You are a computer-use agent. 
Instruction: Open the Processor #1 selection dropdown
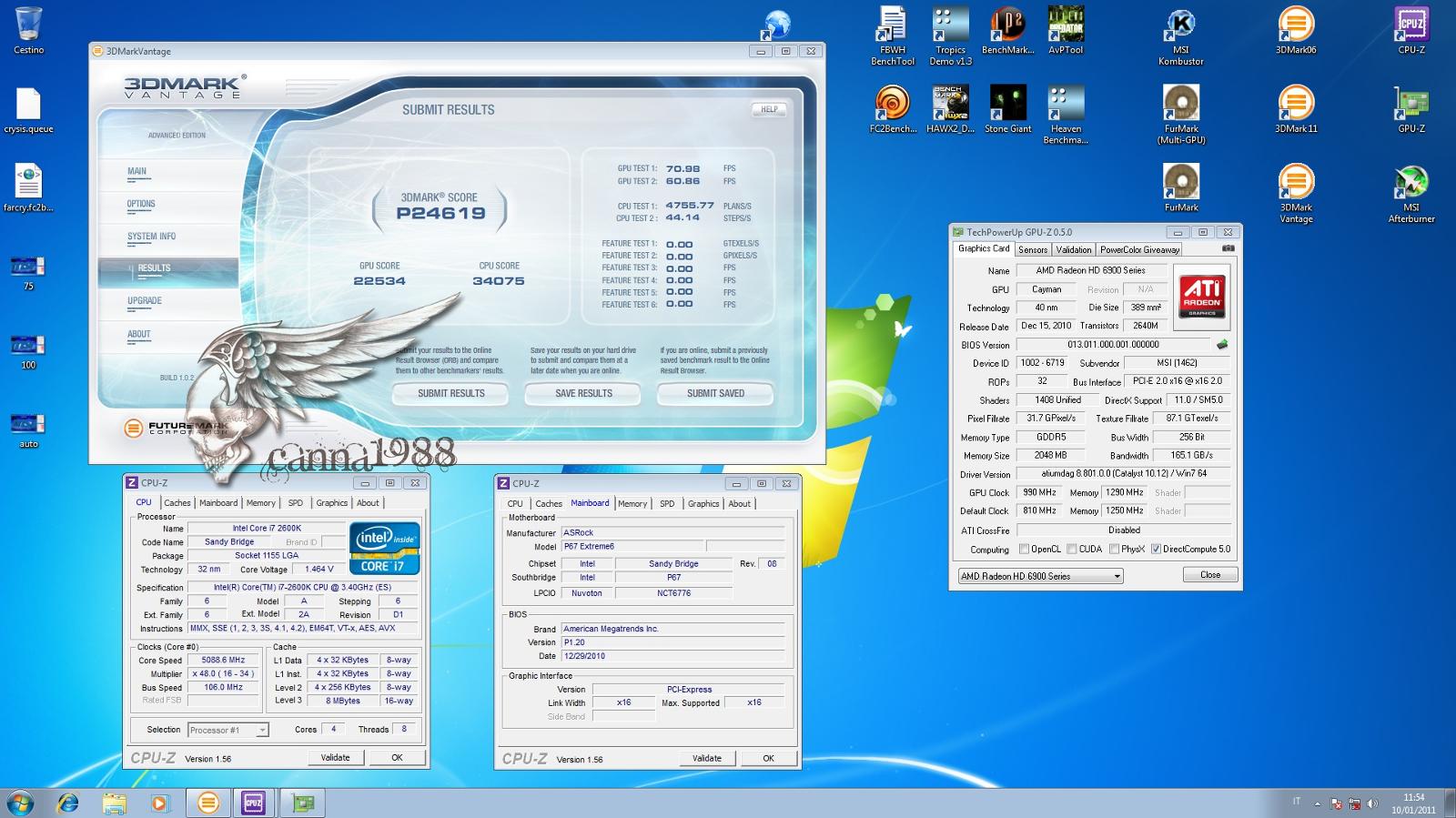227,730
